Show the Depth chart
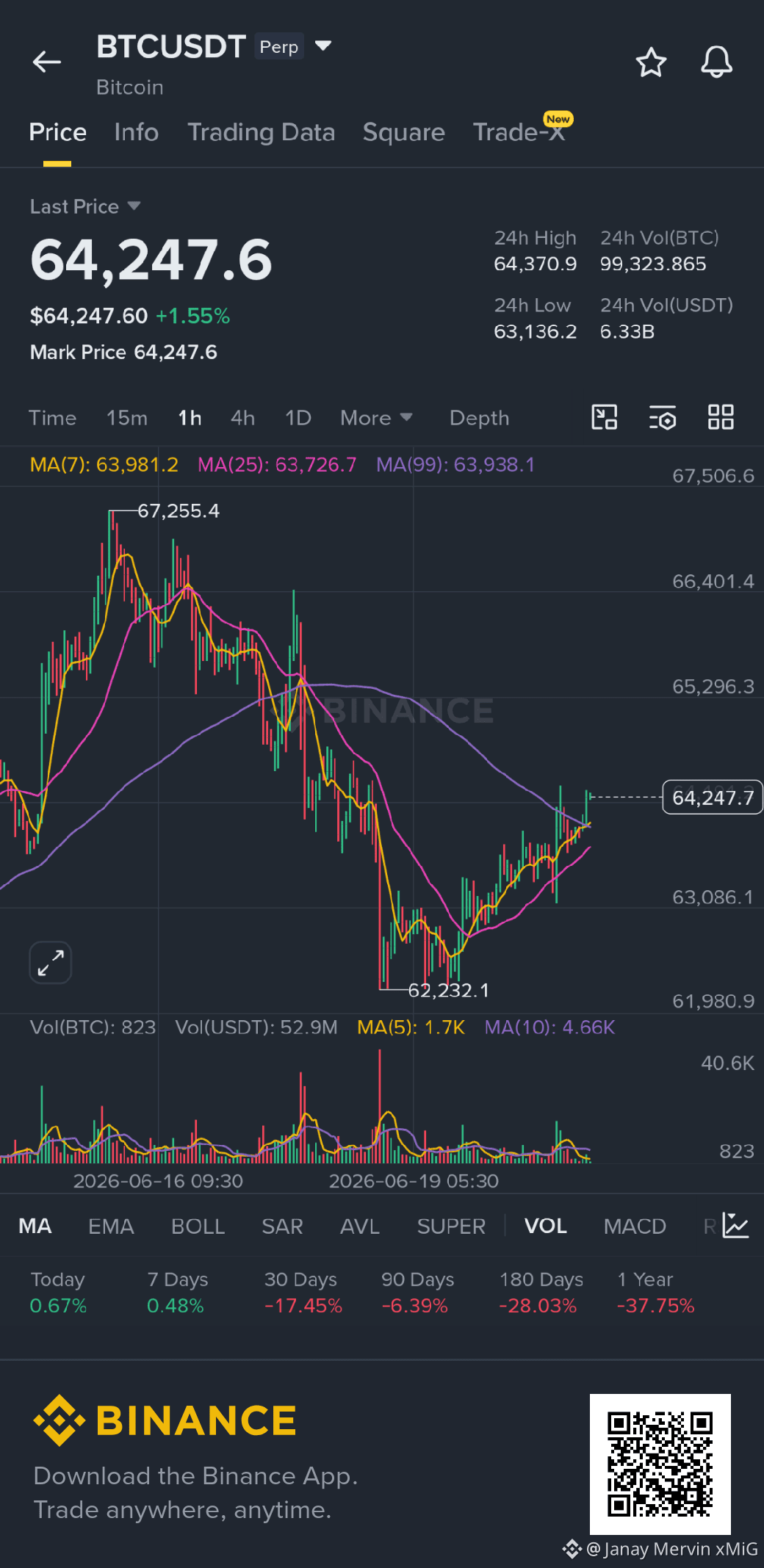The width and height of the screenshot is (764, 1568). (x=480, y=418)
